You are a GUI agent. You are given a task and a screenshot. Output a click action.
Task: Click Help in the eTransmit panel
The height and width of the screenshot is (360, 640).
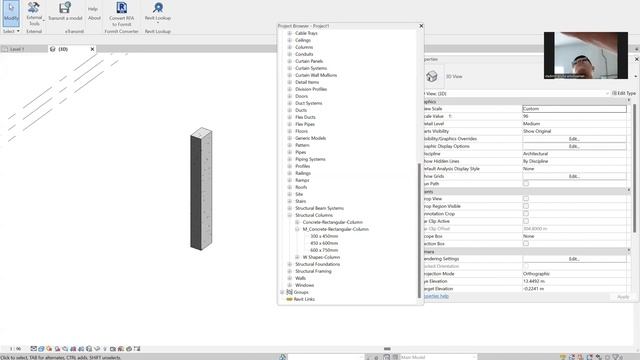click(93, 9)
